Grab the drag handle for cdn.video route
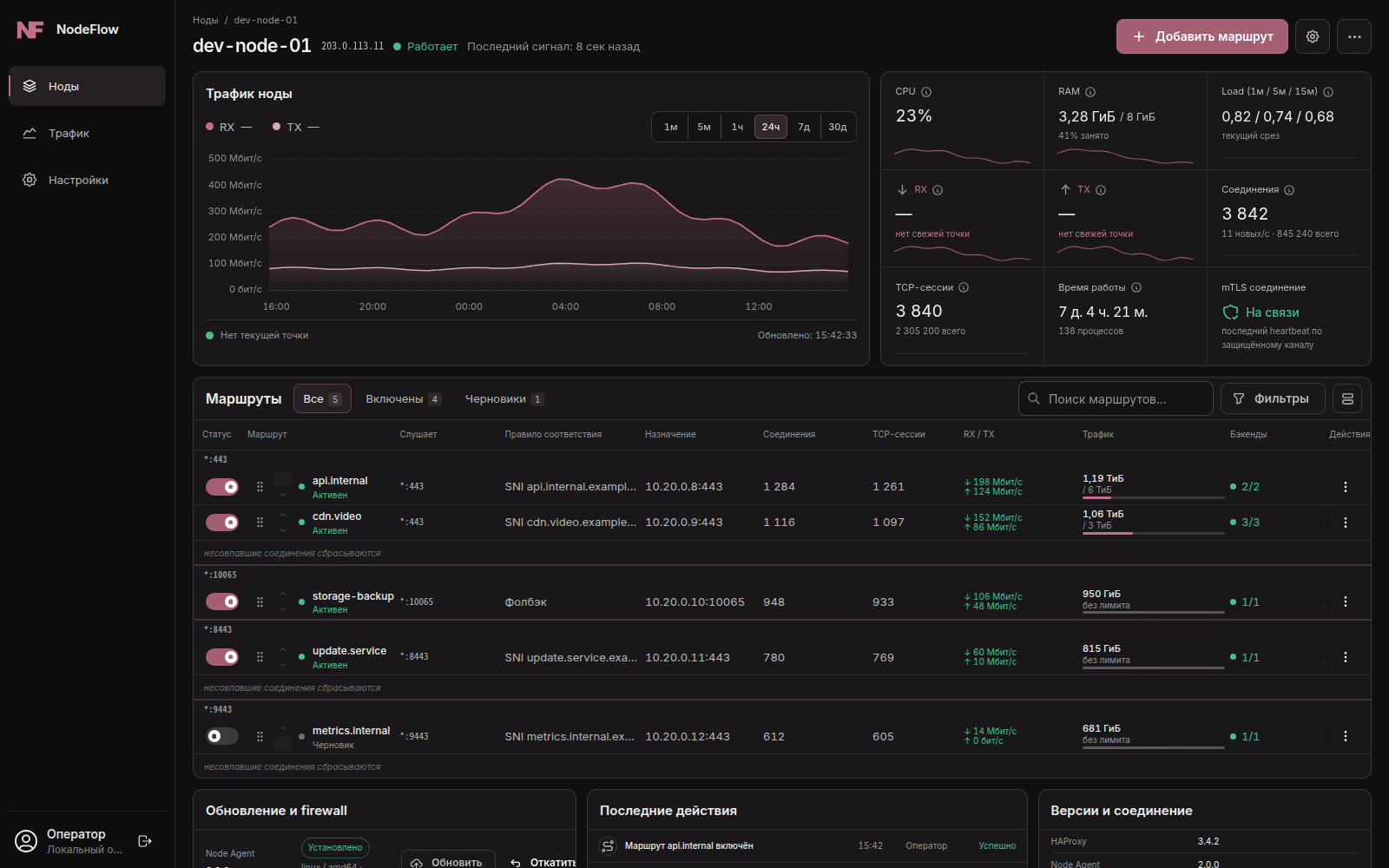The width and height of the screenshot is (1389, 868). [x=260, y=523]
